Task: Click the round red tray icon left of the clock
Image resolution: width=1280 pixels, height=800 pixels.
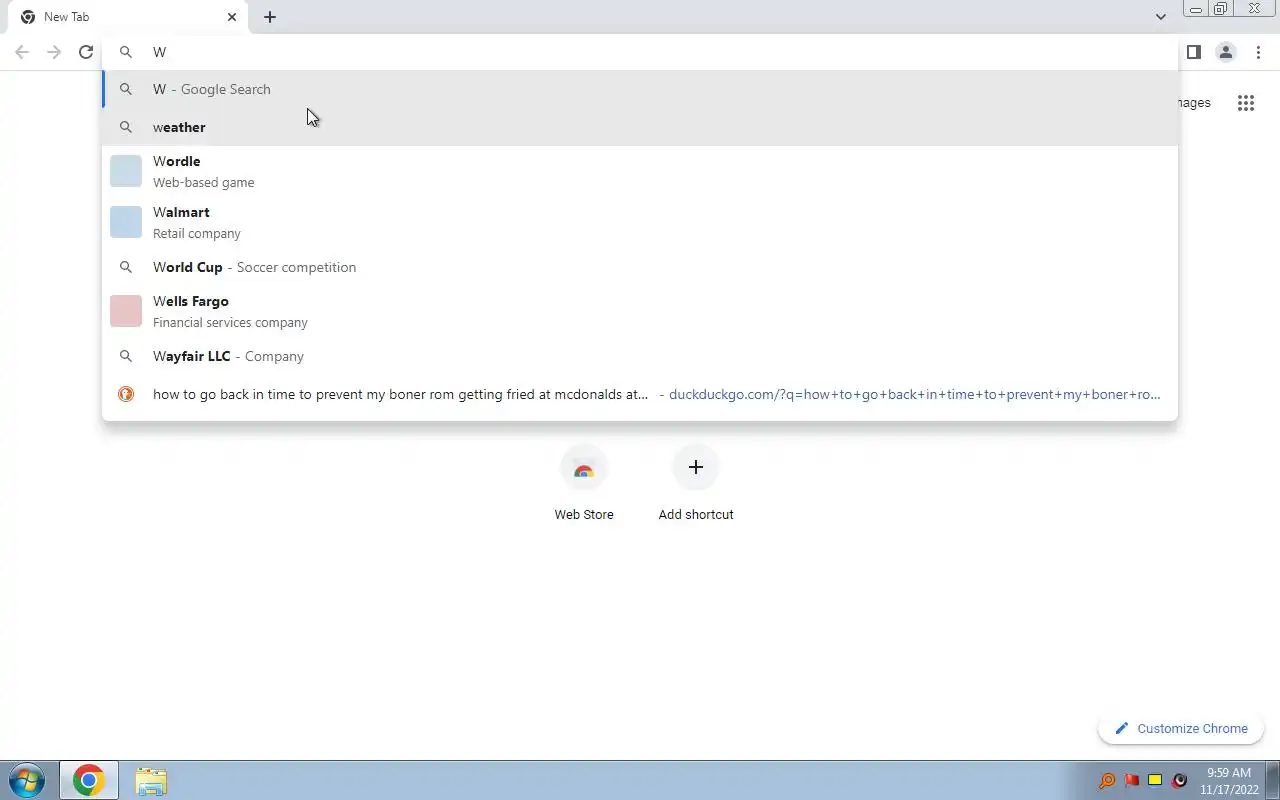Action: pyautogui.click(x=1179, y=780)
